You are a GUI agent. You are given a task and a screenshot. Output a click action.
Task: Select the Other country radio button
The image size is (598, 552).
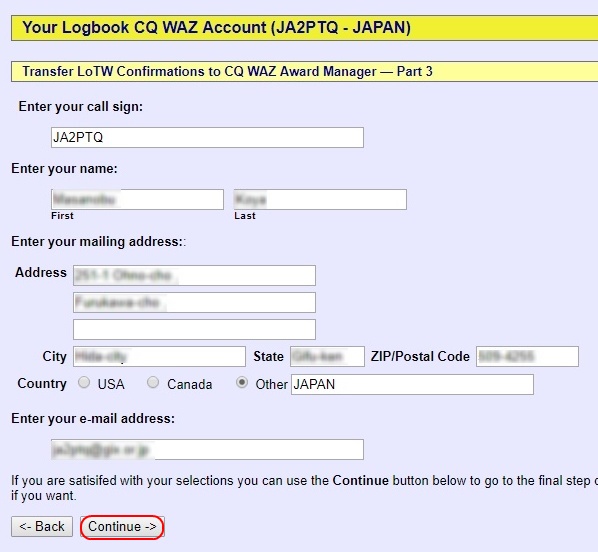(242, 382)
